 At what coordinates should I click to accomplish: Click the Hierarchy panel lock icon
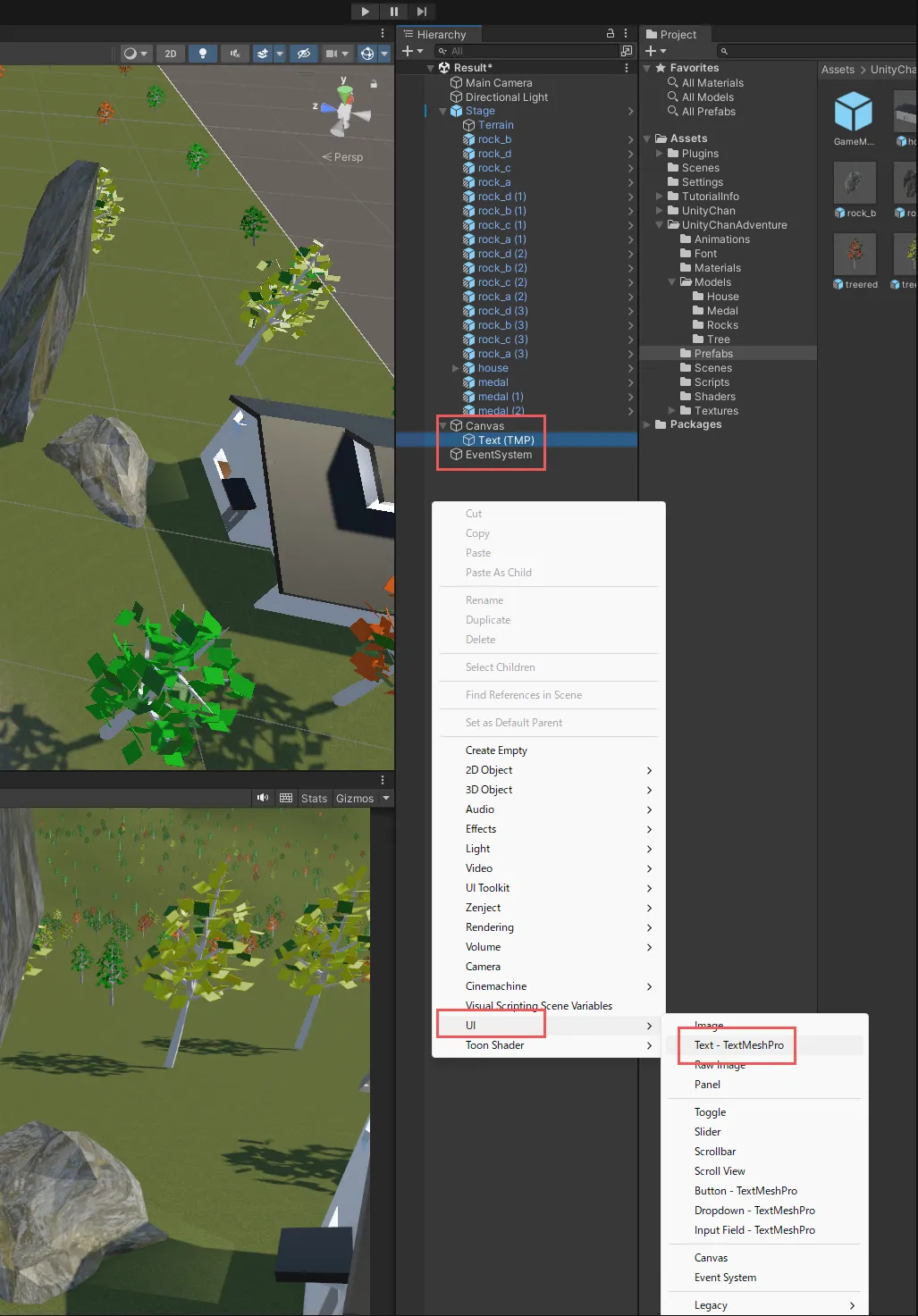(611, 34)
